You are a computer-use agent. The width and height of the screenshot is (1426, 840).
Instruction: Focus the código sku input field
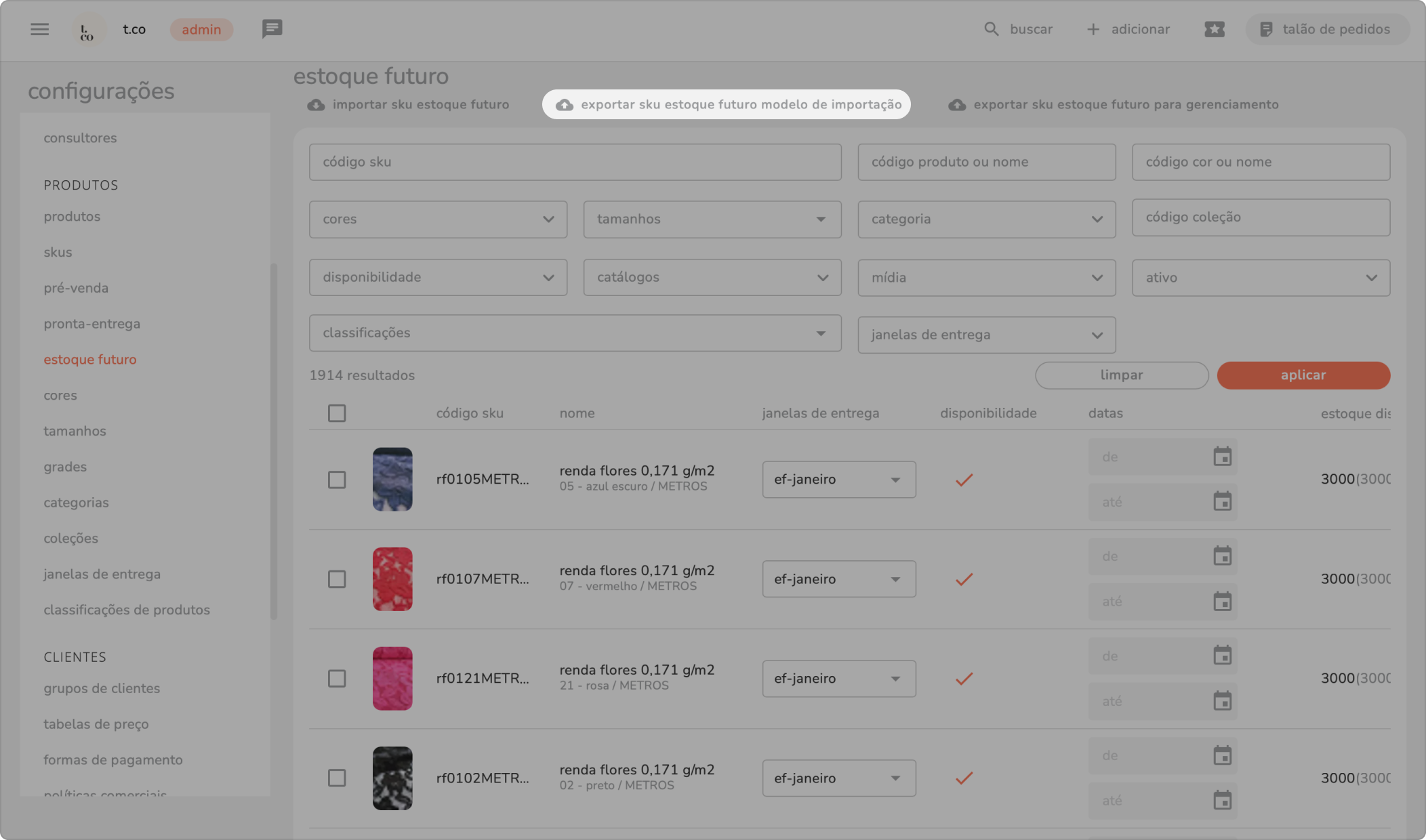pos(575,162)
